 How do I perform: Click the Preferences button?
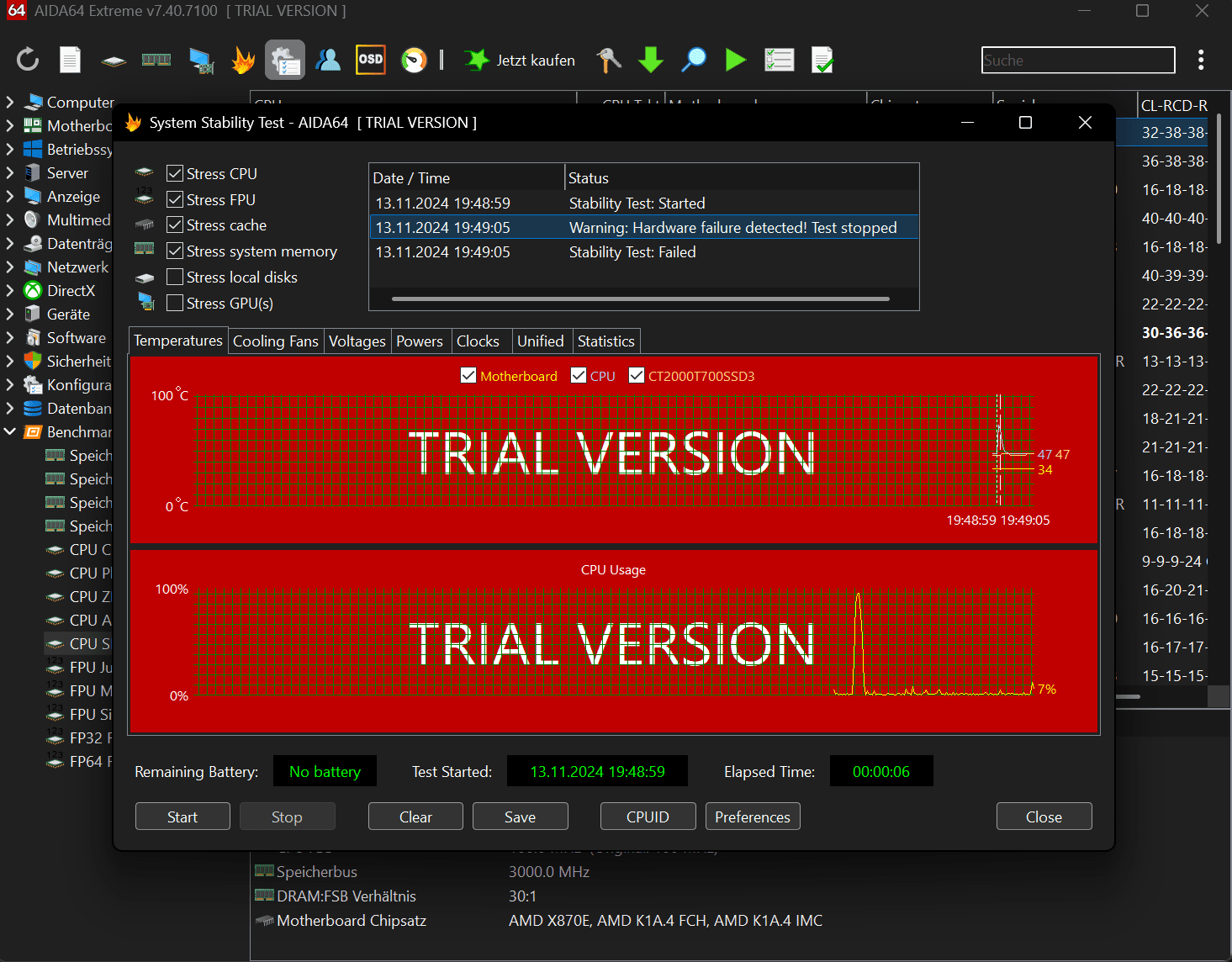coord(753,817)
